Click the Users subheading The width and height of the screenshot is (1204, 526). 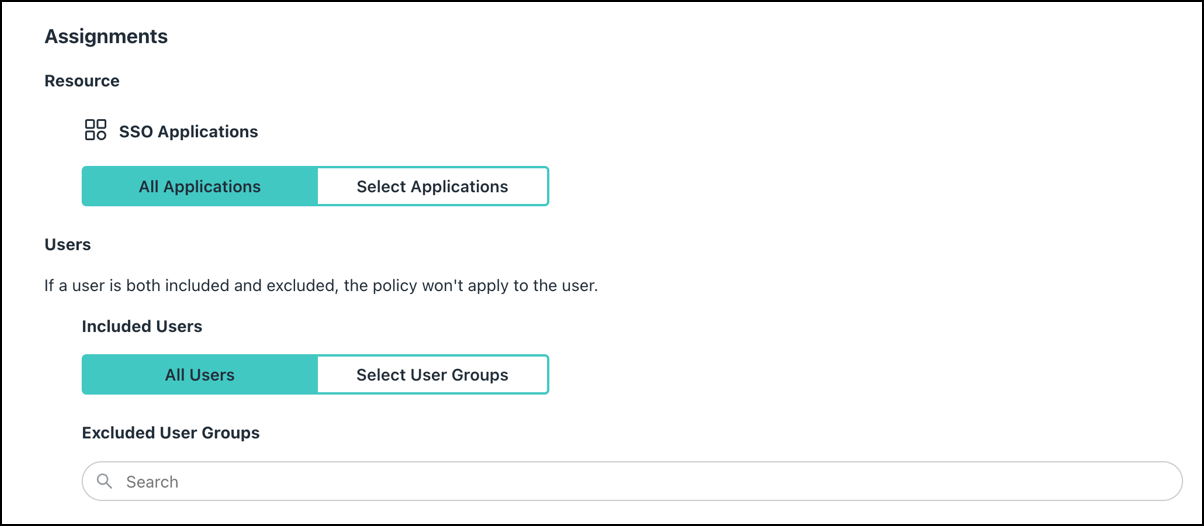pos(68,245)
